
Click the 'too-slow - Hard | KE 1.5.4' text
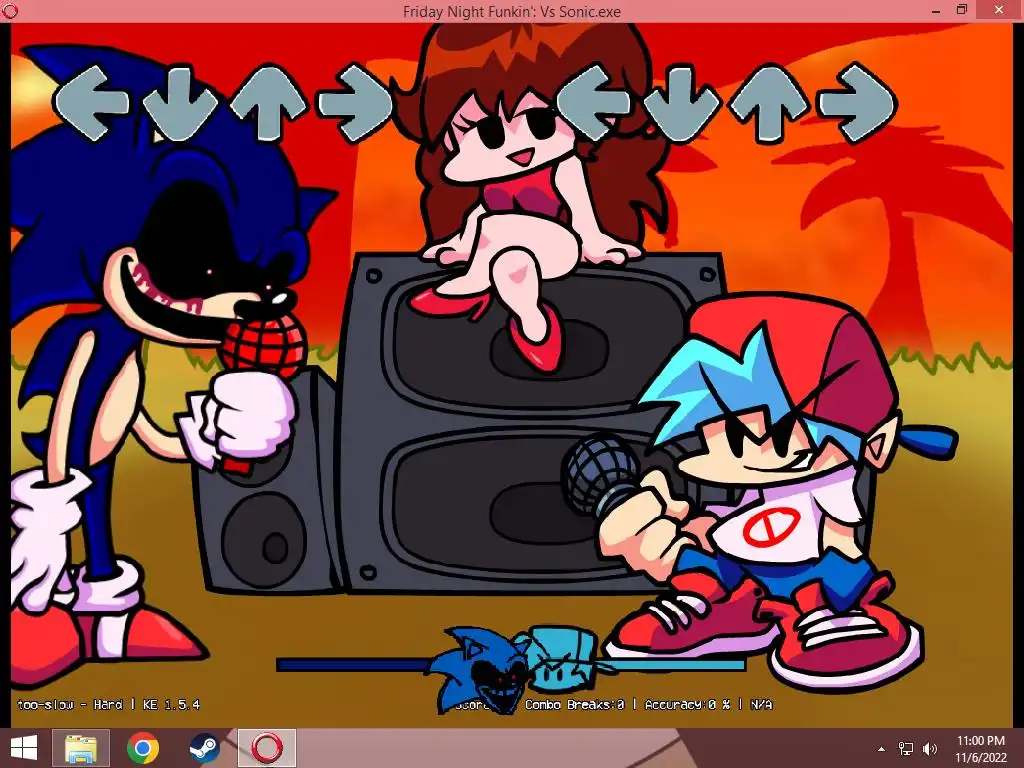pyautogui.click(x=108, y=705)
